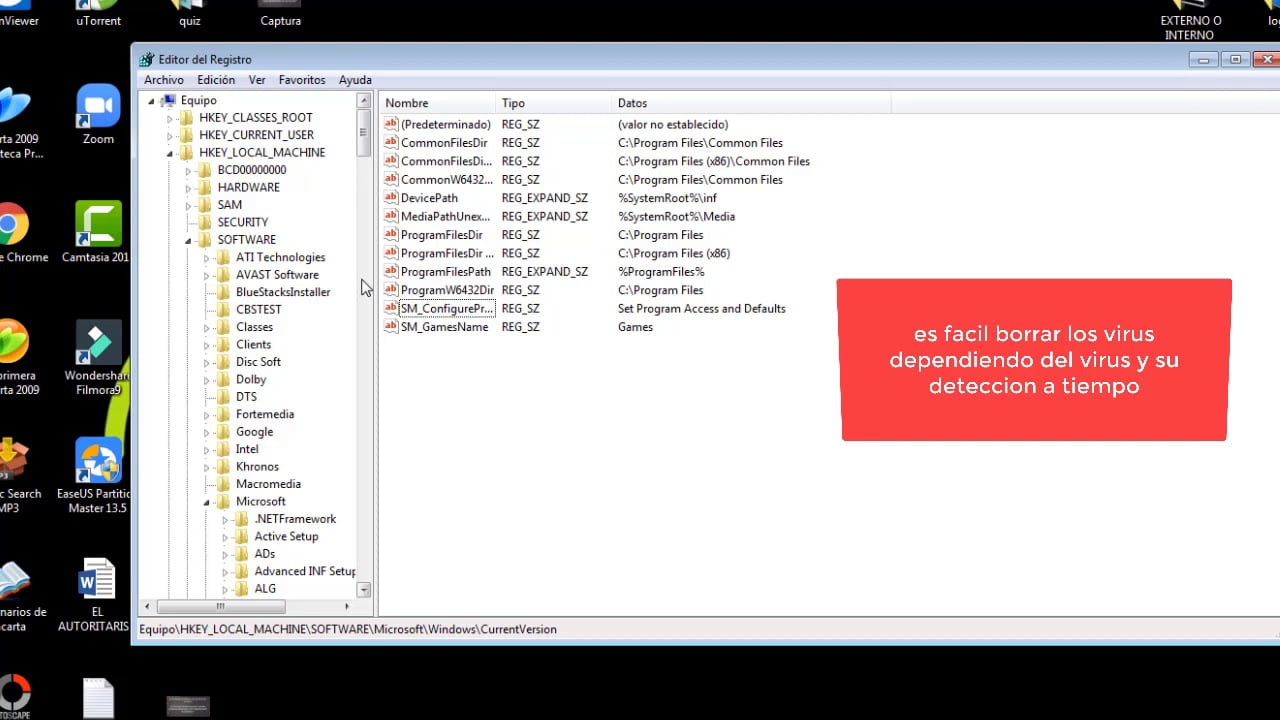Click tree vertical scrollbar down arrow
The image size is (1280, 720).
pyautogui.click(x=364, y=590)
